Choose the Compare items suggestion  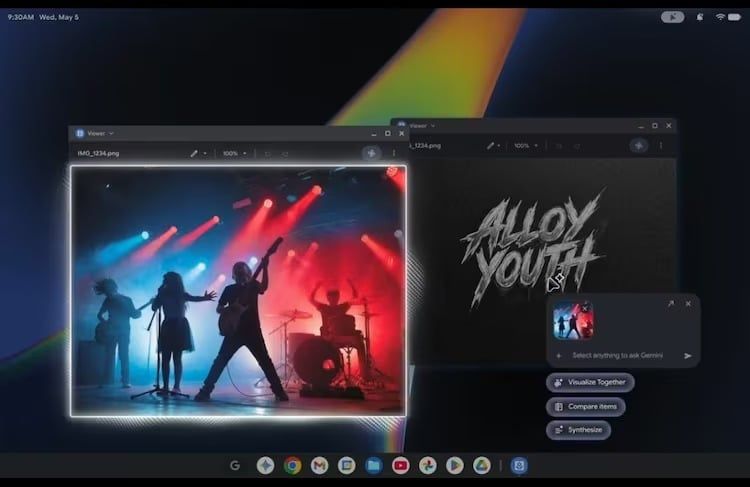[586, 407]
